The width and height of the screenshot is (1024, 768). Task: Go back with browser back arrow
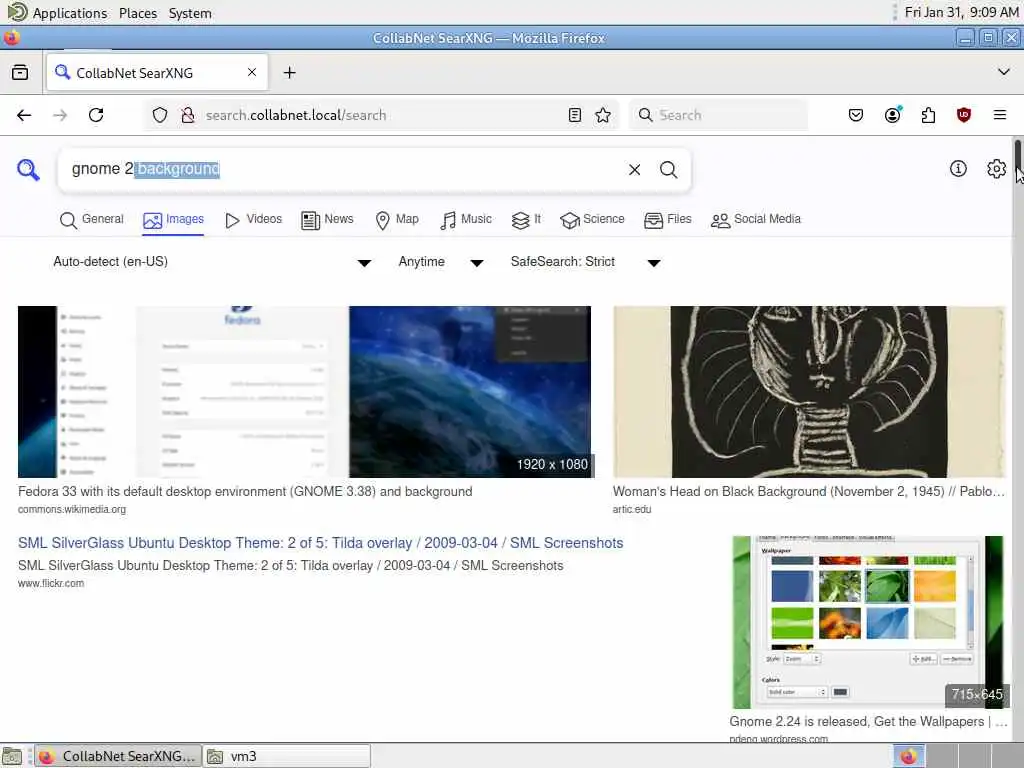[24, 115]
